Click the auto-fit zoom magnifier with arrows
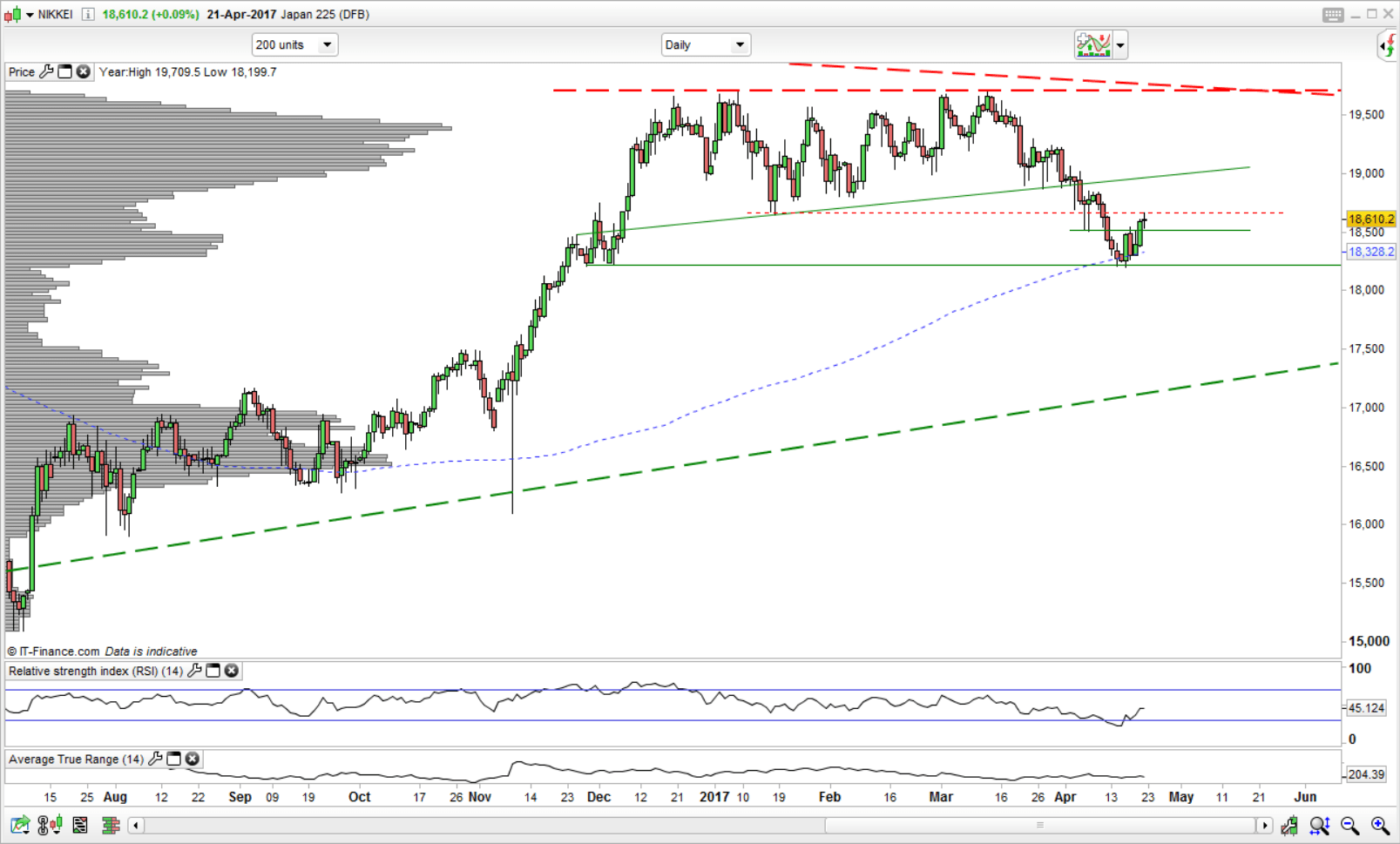Viewport: 1400px width, 844px height. (x=1320, y=825)
